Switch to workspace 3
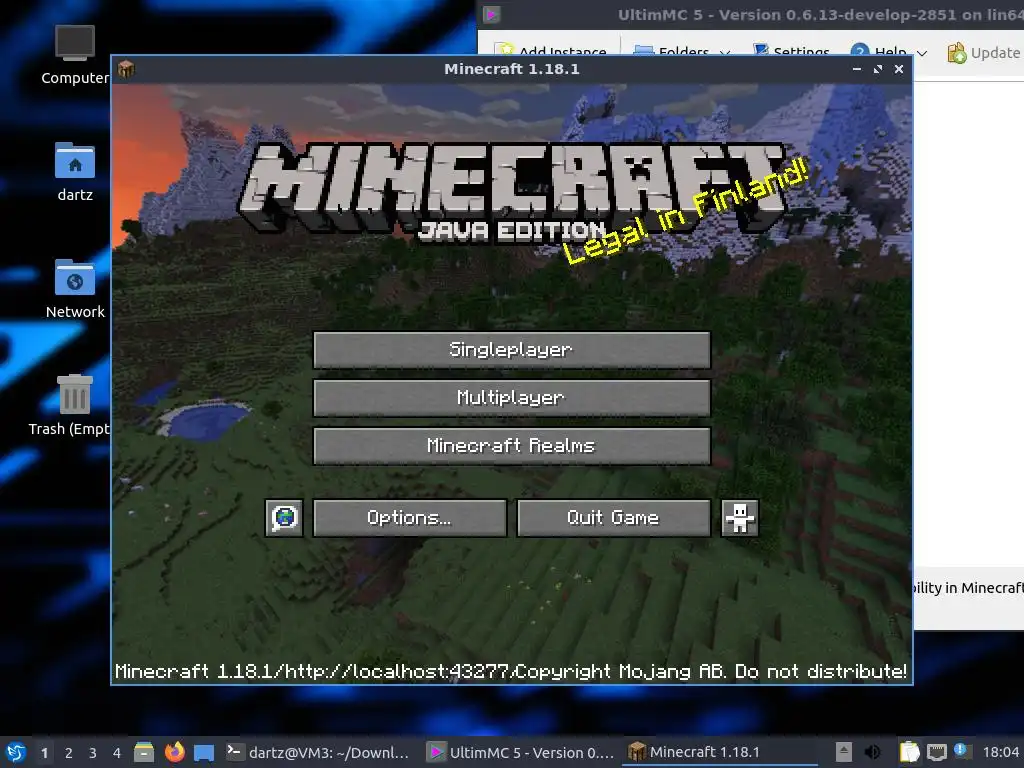Image resolution: width=1024 pixels, height=768 pixels. click(x=93, y=753)
